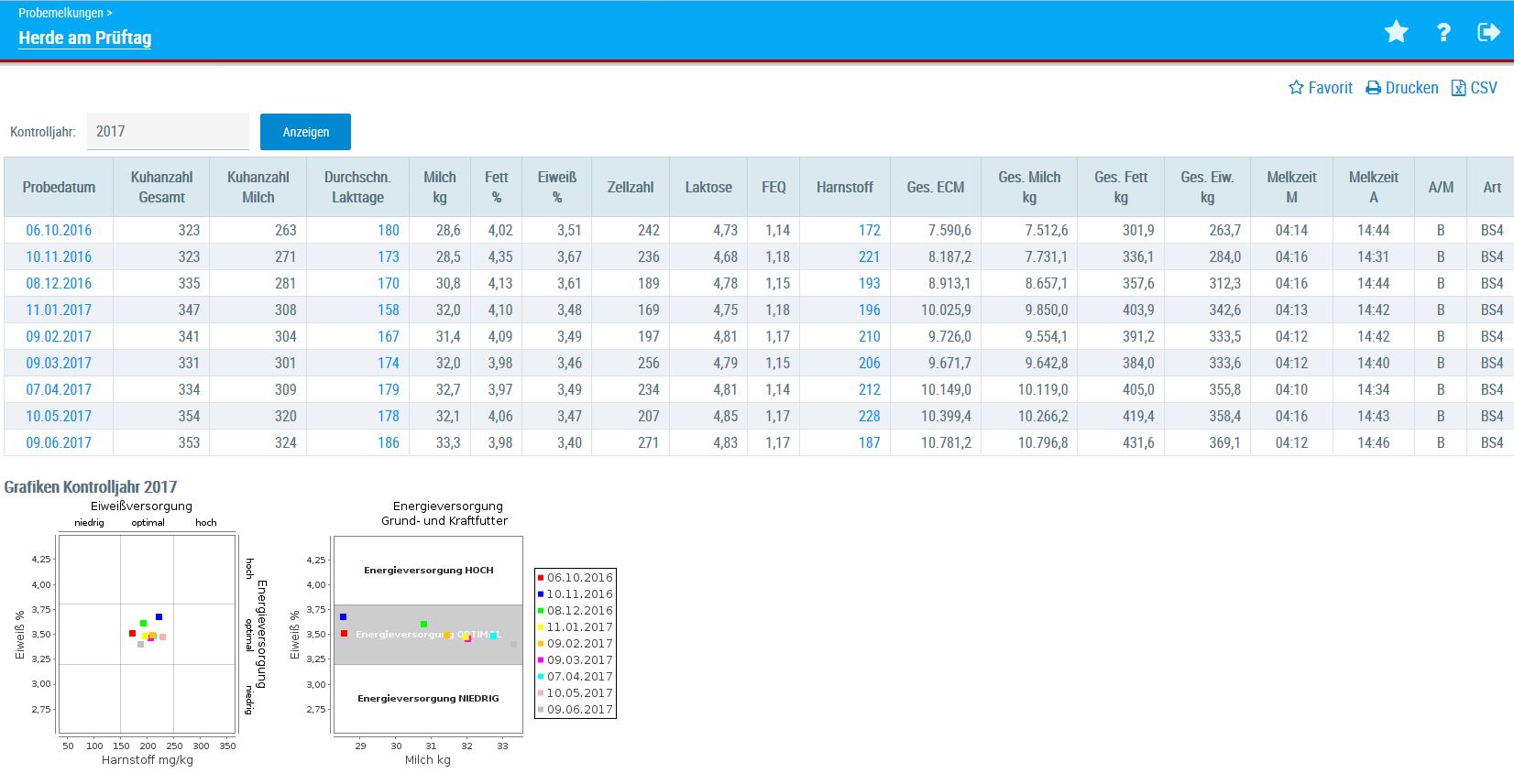Click the Energieversorgung chart
Screen dimensions: 1514x784
[x=427, y=634]
